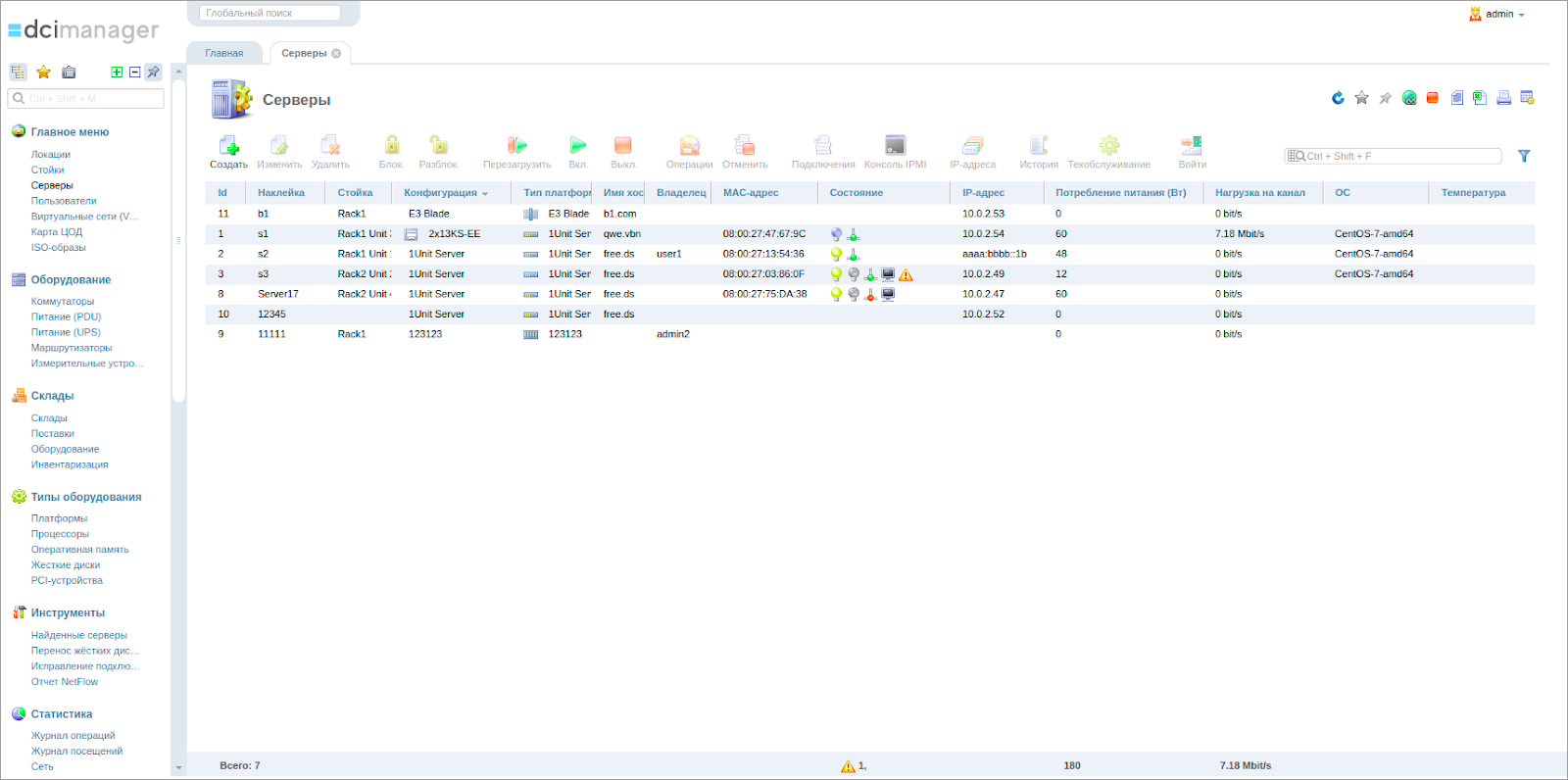Click the green globe link icon in the header
This screenshot has height=780, width=1568.
tap(1409, 98)
